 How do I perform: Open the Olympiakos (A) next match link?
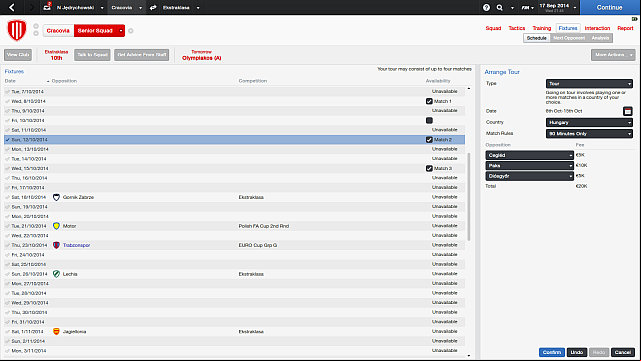click(202, 58)
